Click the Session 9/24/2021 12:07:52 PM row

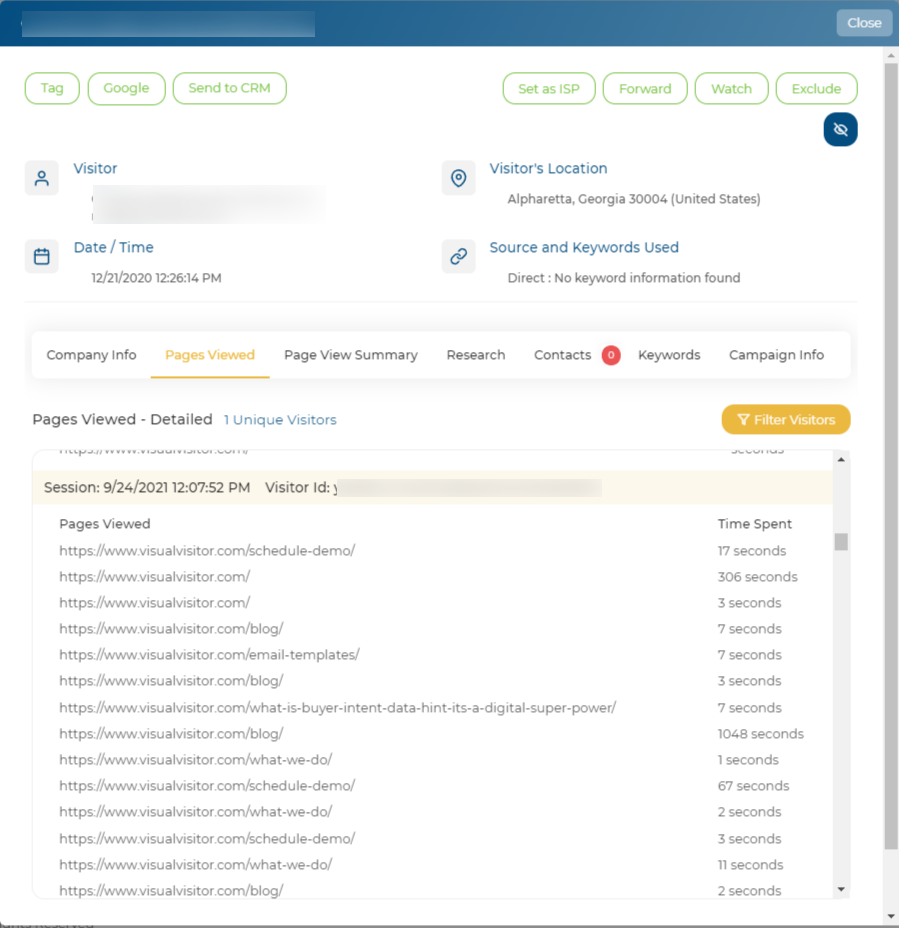point(433,488)
